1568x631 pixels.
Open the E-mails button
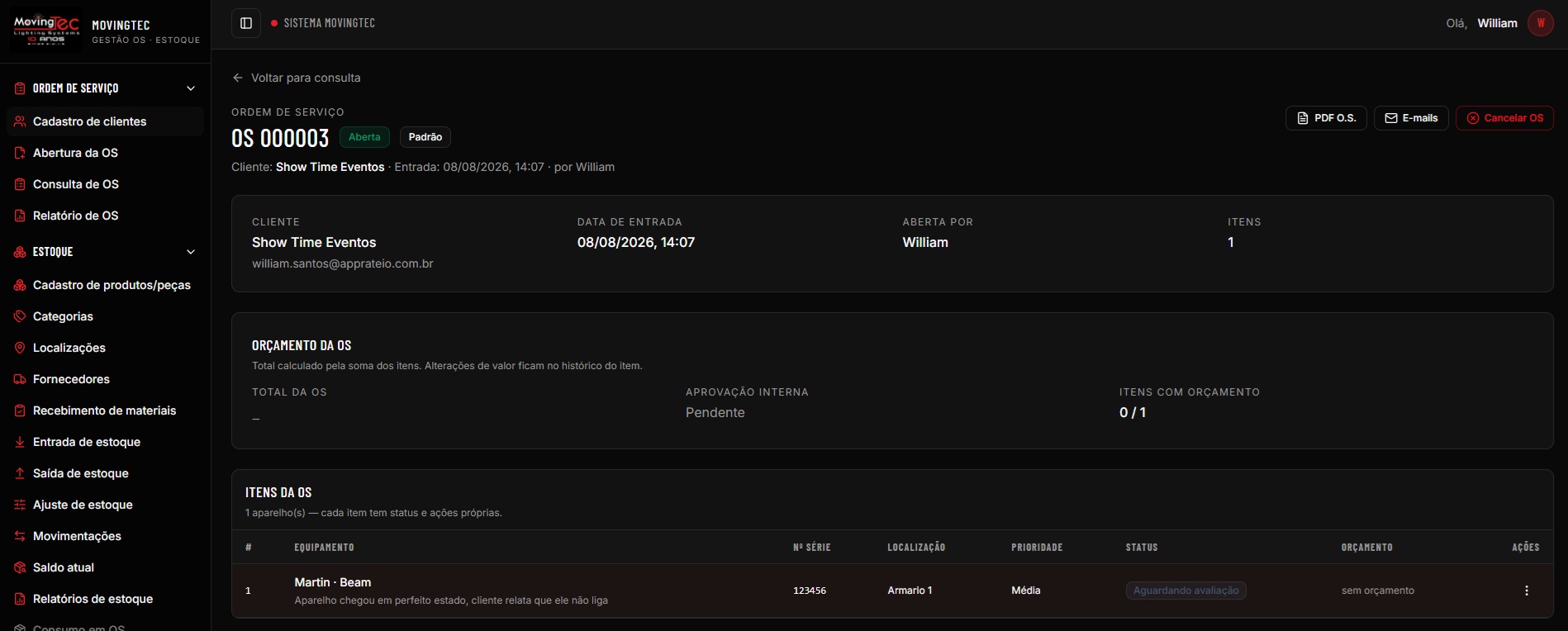pyautogui.click(x=1411, y=118)
